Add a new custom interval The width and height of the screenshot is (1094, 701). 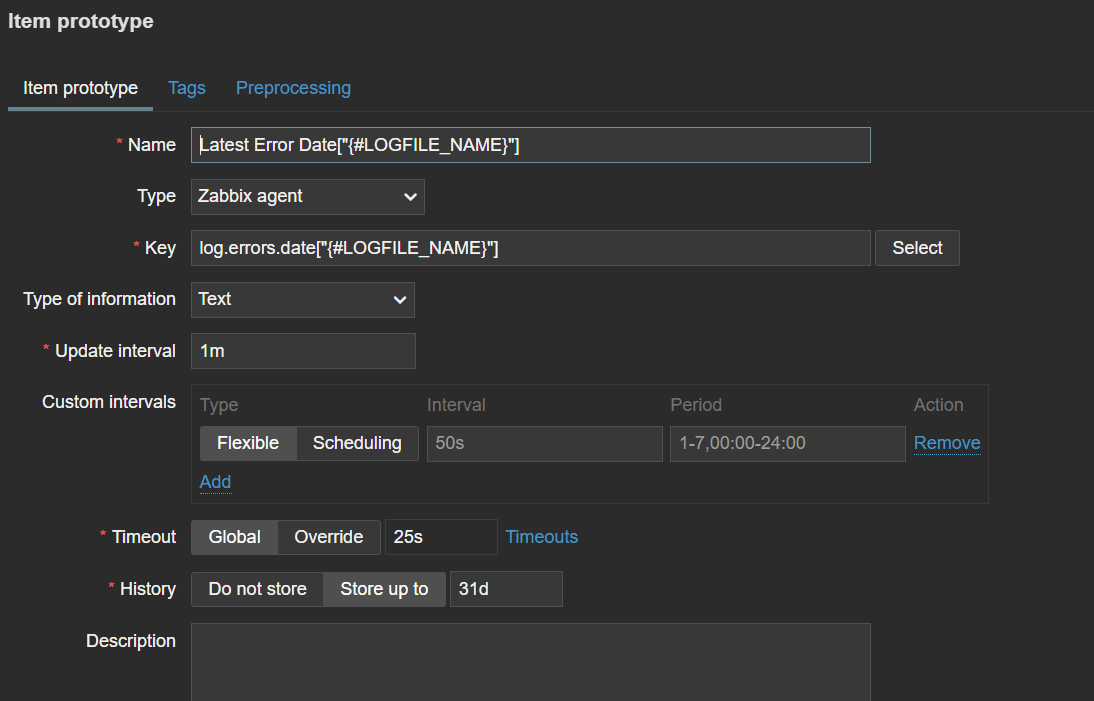point(215,482)
